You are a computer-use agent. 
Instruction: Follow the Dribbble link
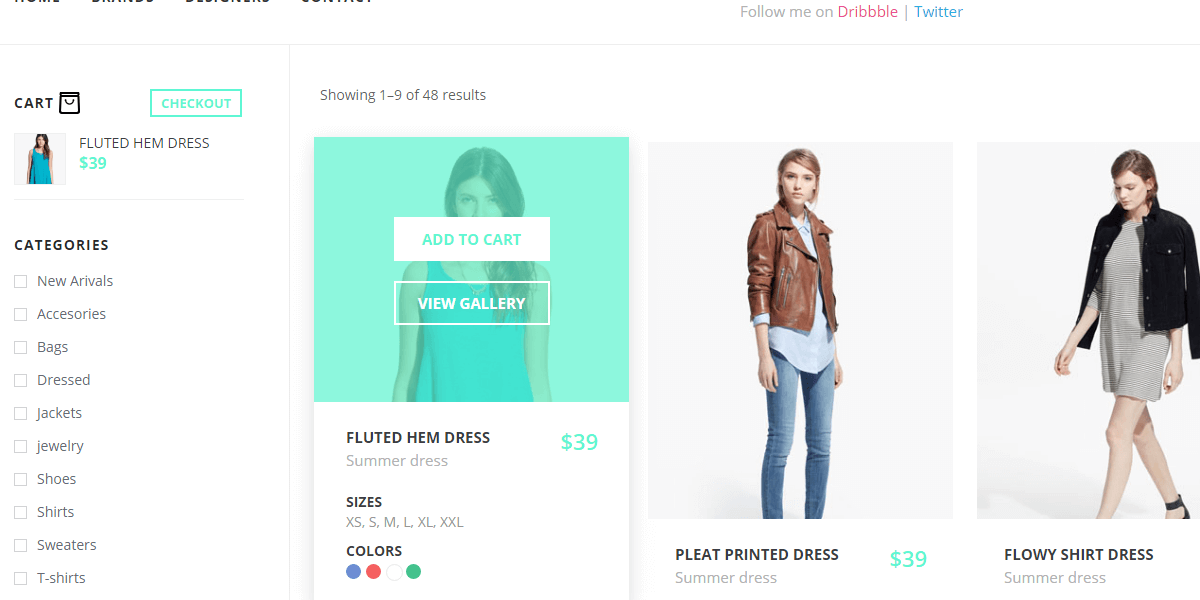coord(867,12)
